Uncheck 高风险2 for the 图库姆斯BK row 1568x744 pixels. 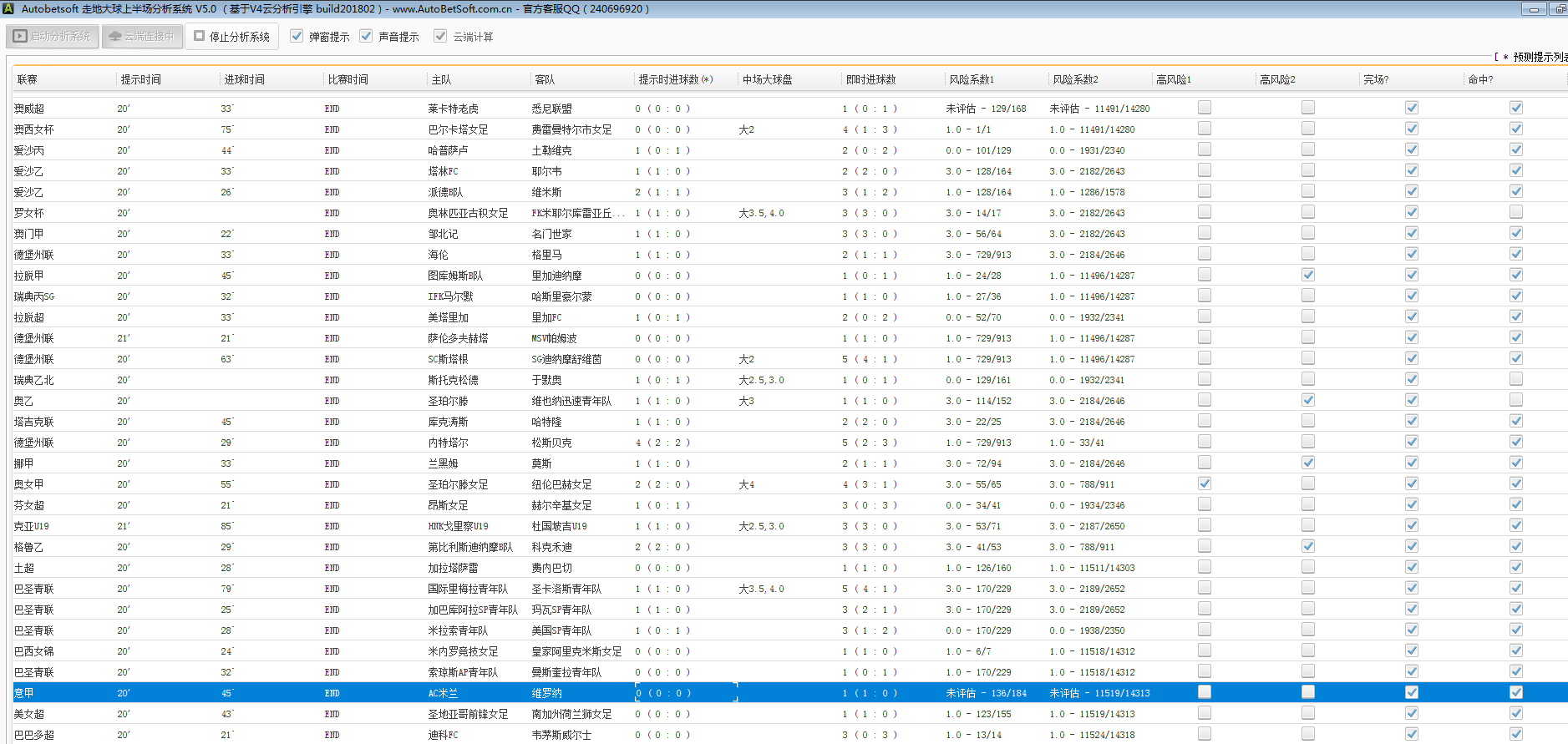click(1307, 275)
